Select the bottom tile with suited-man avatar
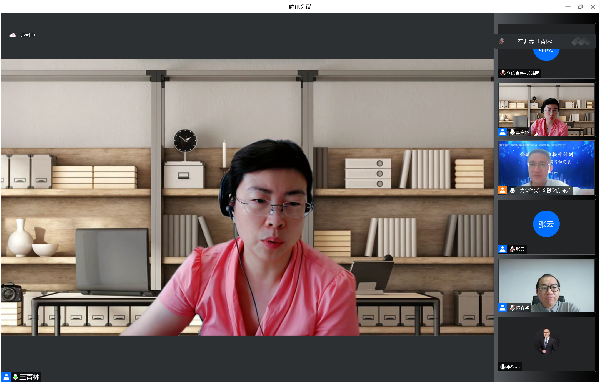The width and height of the screenshot is (600, 382). (x=546, y=344)
